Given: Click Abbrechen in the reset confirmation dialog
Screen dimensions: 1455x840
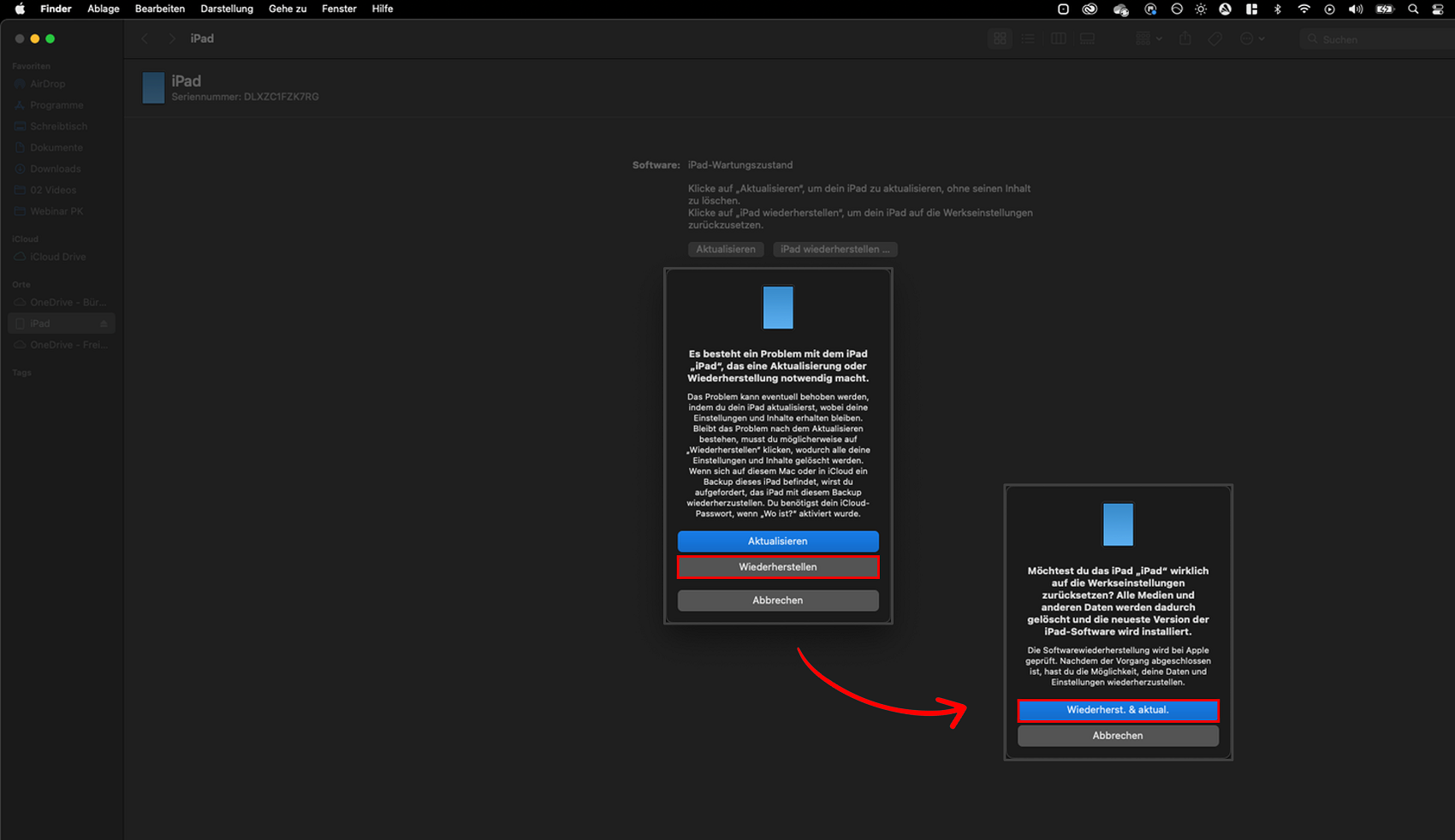Looking at the screenshot, I should [1118, 736].
